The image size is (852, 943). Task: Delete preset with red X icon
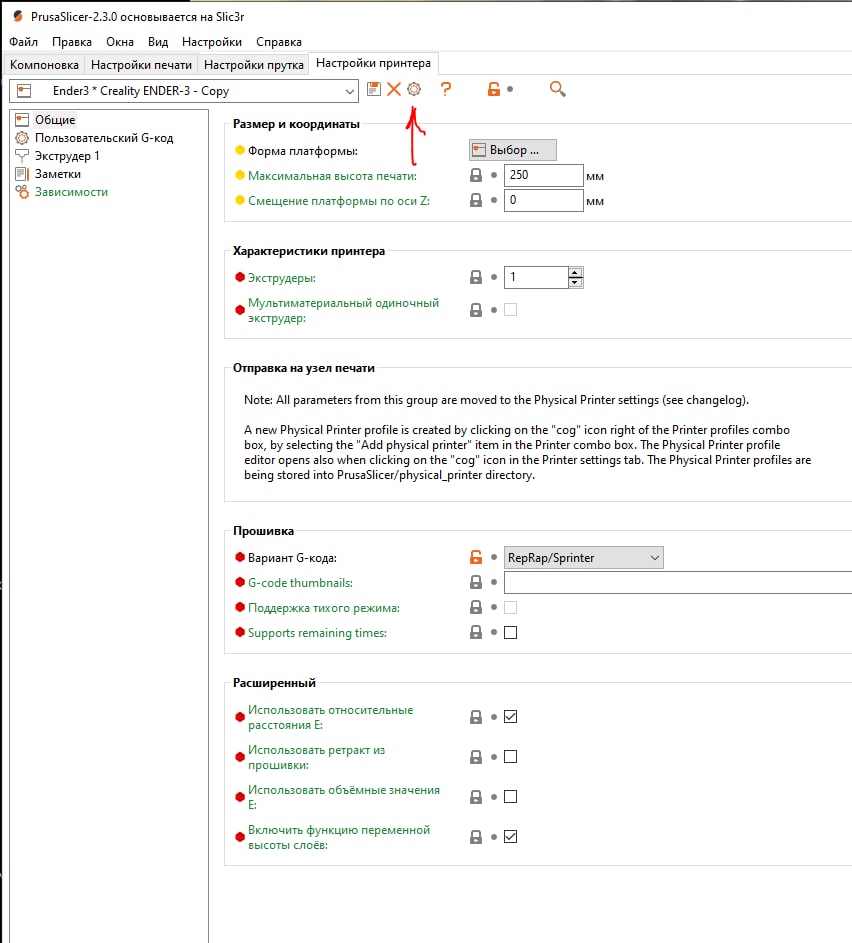[x=394, y=90]
